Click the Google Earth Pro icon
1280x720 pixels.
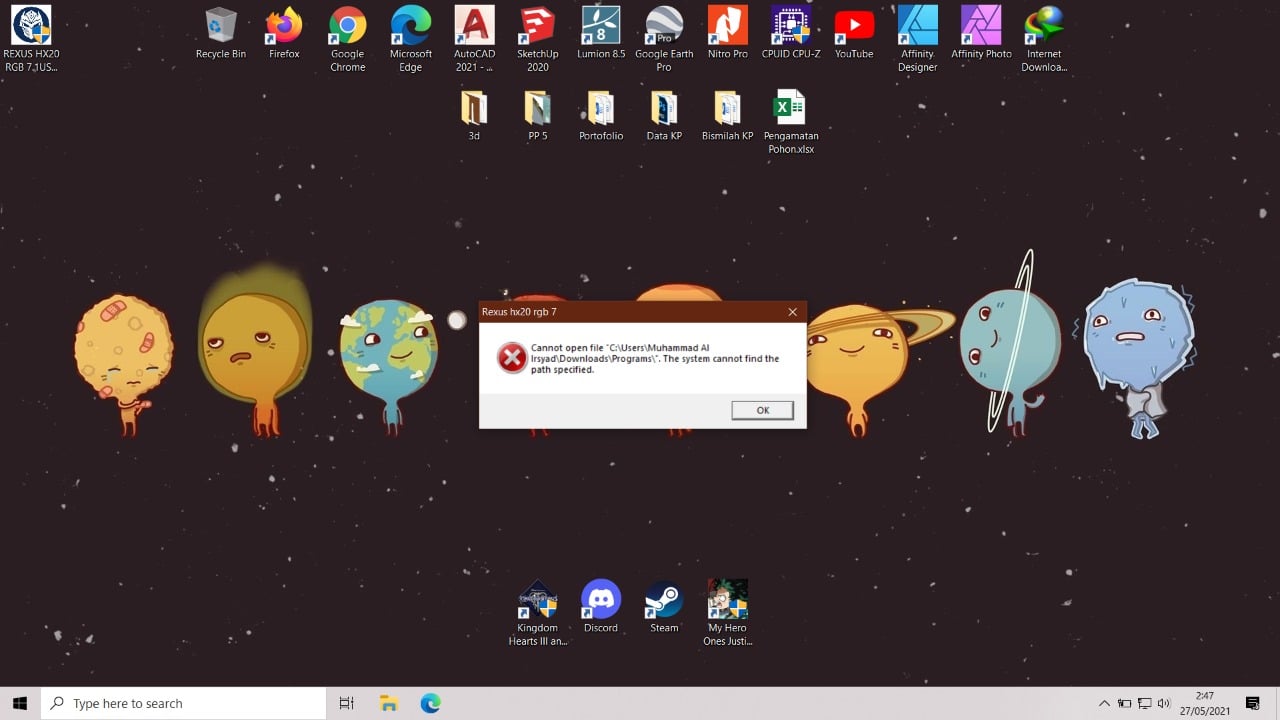[664, 39]
